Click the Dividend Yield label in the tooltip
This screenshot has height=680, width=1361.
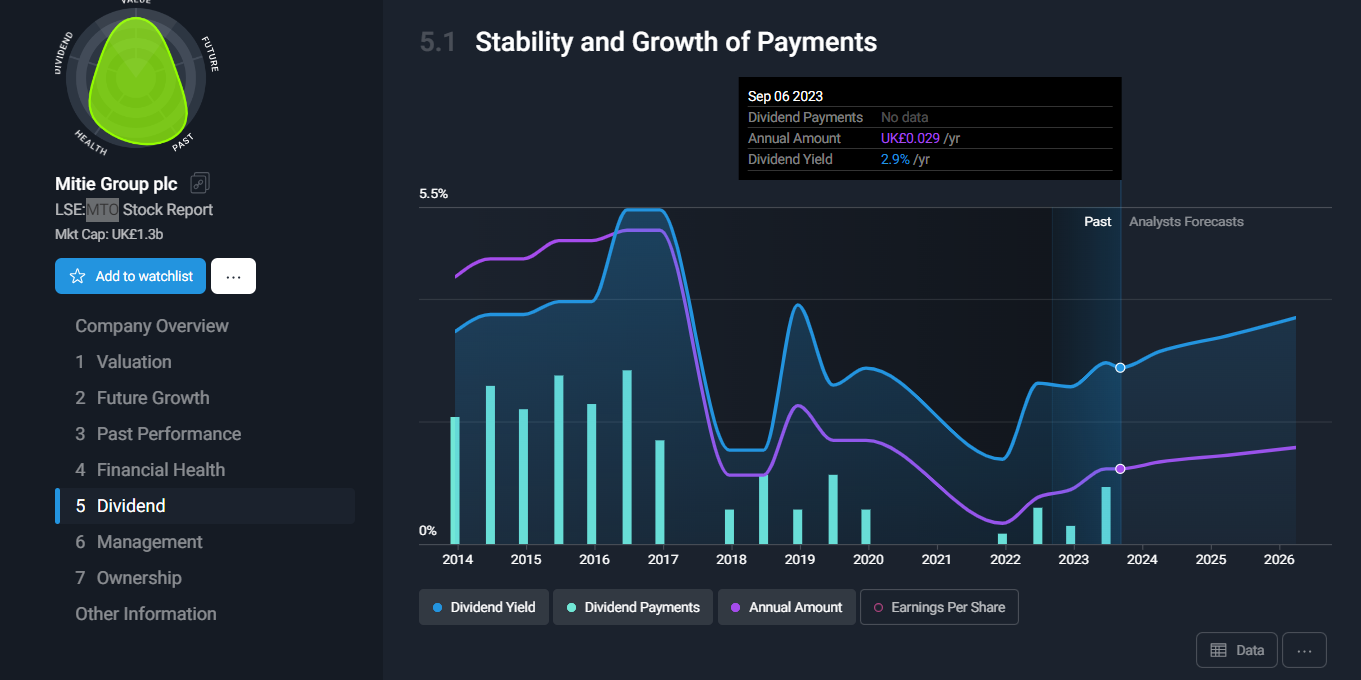tap(790, 159)
